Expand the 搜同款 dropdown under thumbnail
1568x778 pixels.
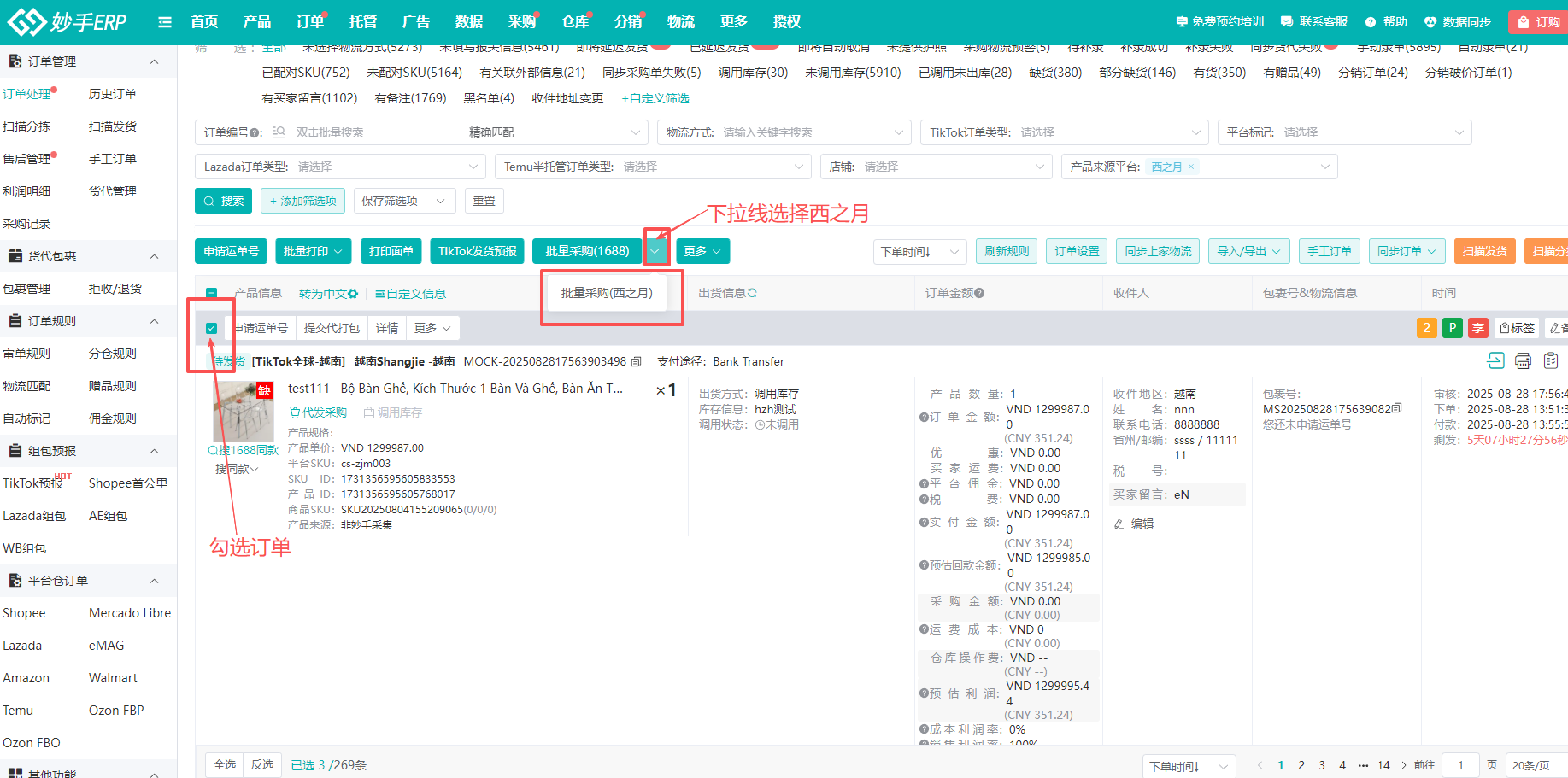(237, 469)
